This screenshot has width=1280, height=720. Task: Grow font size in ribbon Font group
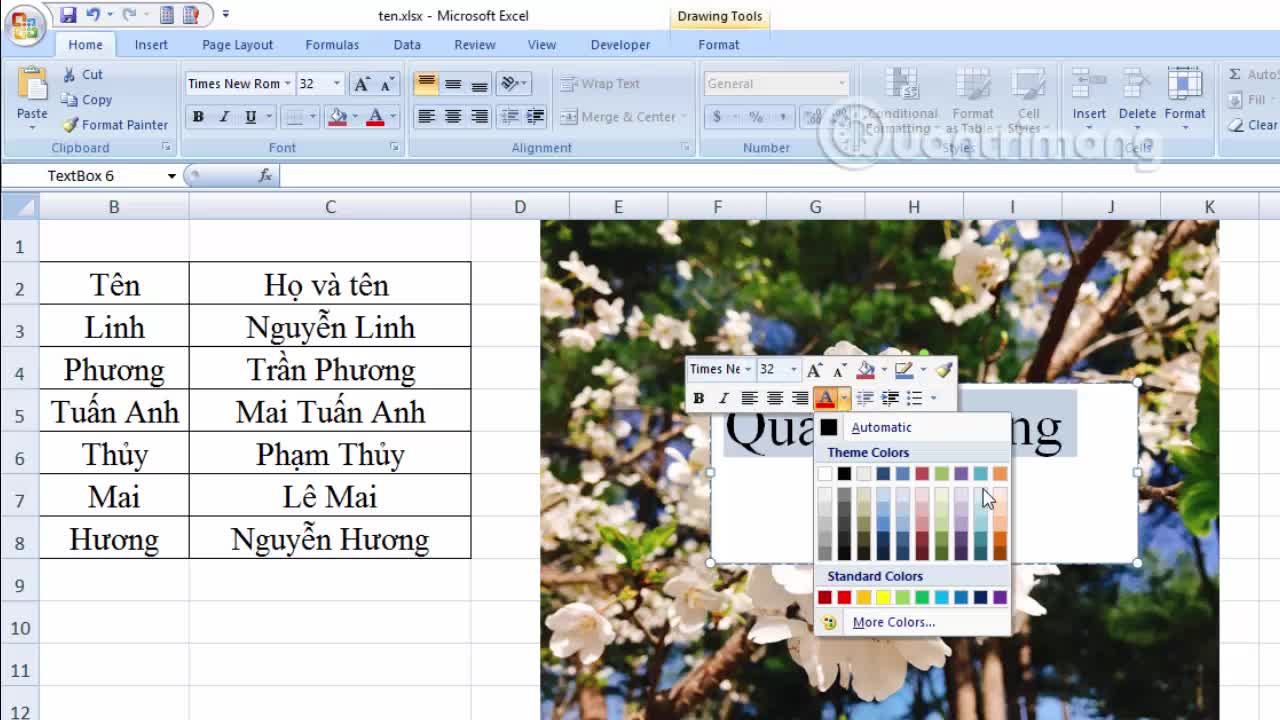click(x=362, y=84)
